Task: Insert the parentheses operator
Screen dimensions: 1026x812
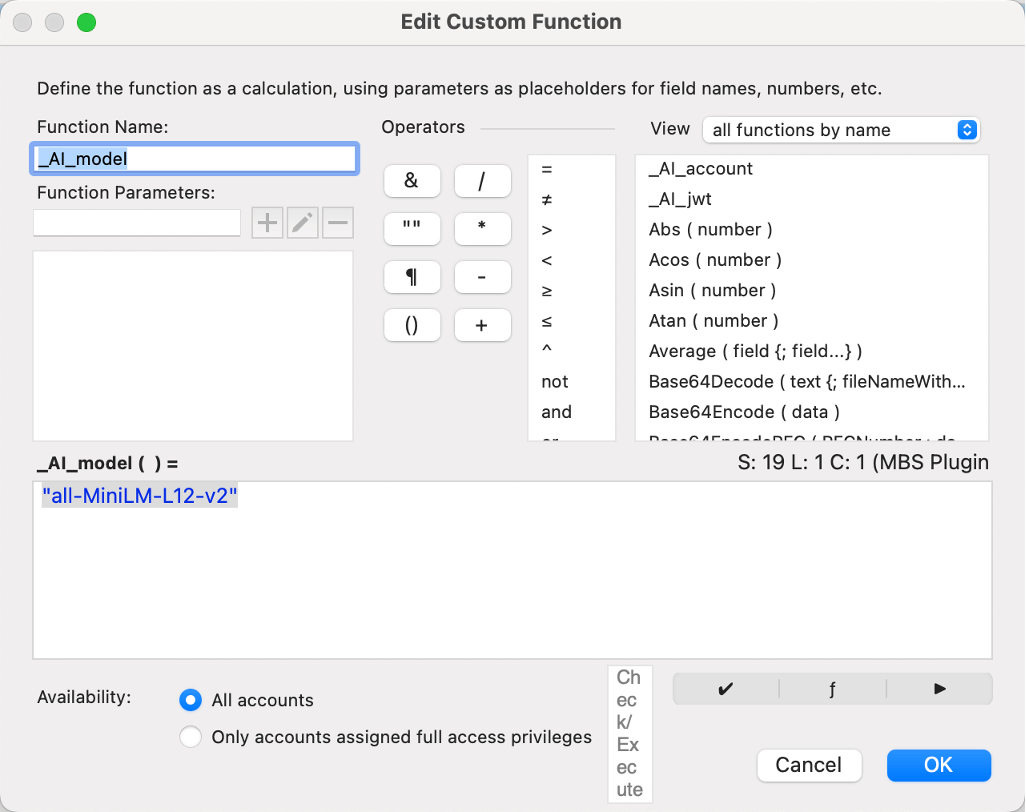Action: 412,325
